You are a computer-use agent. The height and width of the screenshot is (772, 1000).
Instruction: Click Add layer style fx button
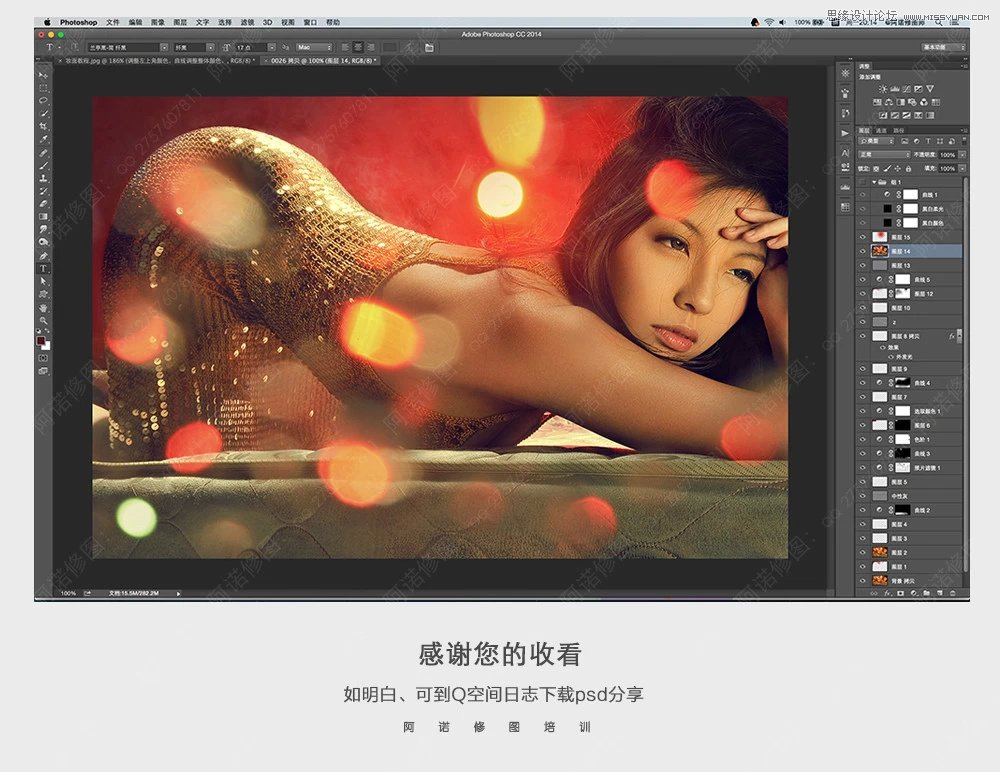pos(887,593)
